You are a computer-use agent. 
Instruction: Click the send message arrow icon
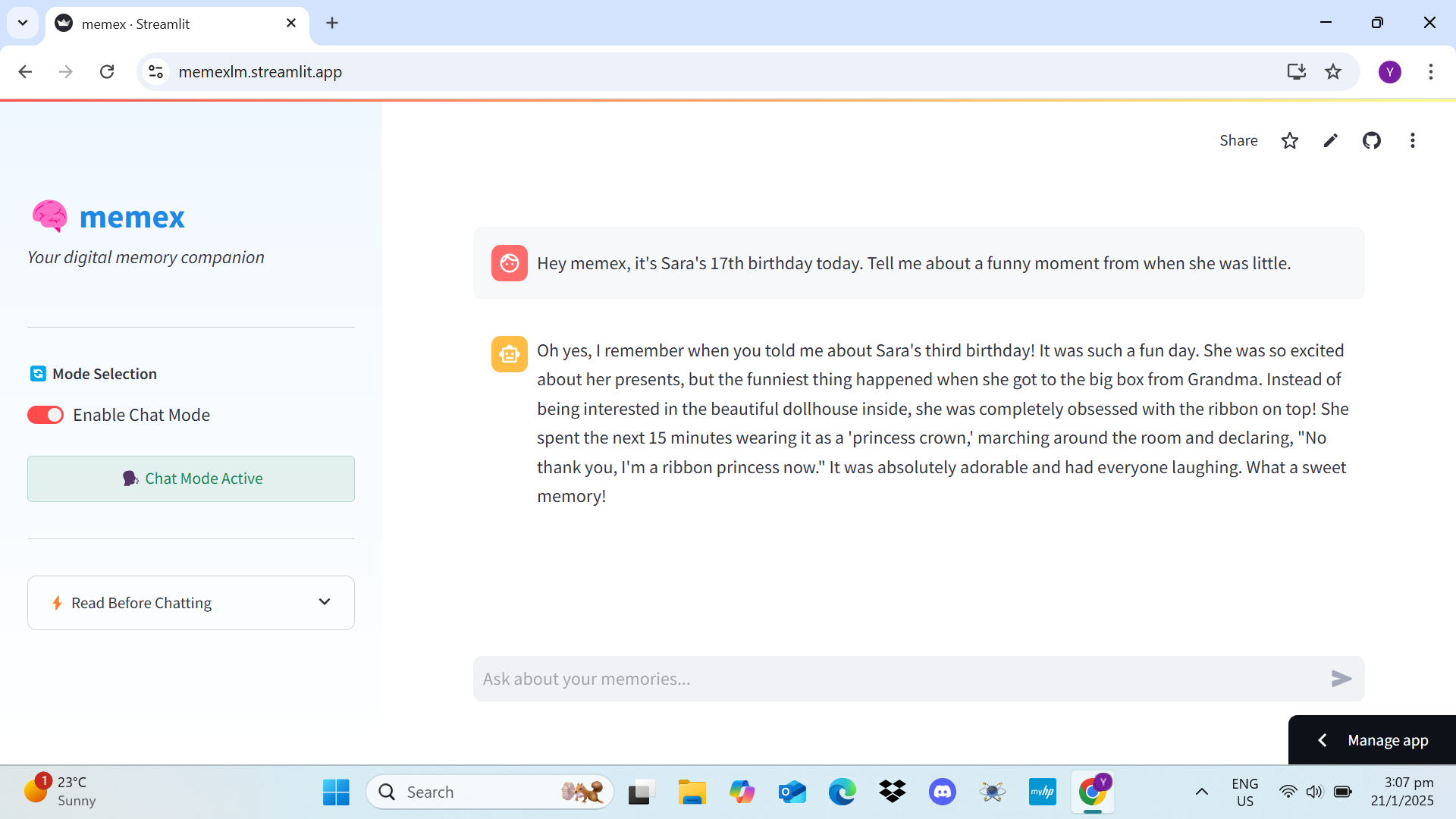pyautogui.click(x=1341, y=679)
